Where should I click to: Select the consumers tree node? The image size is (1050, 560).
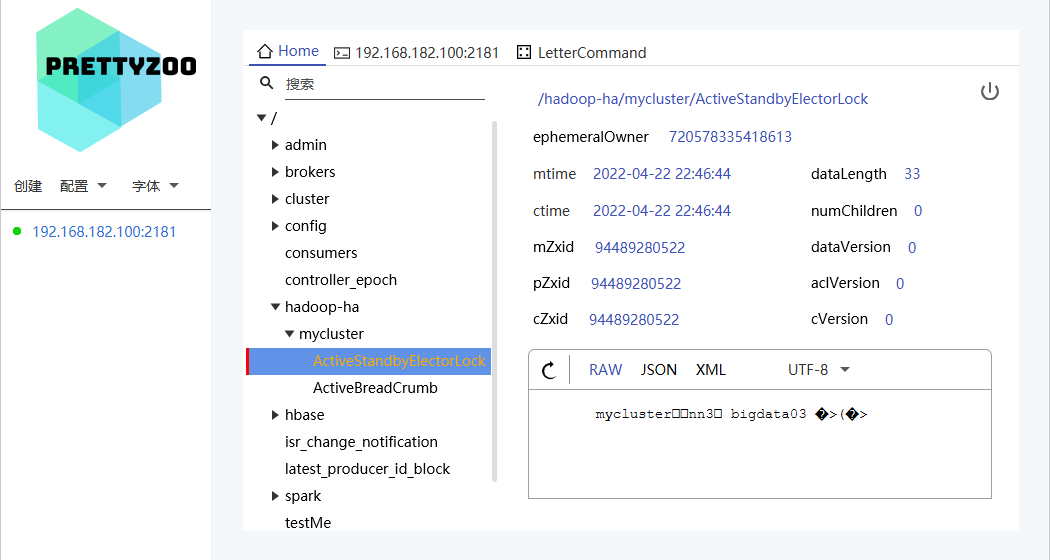coord(321,253)
